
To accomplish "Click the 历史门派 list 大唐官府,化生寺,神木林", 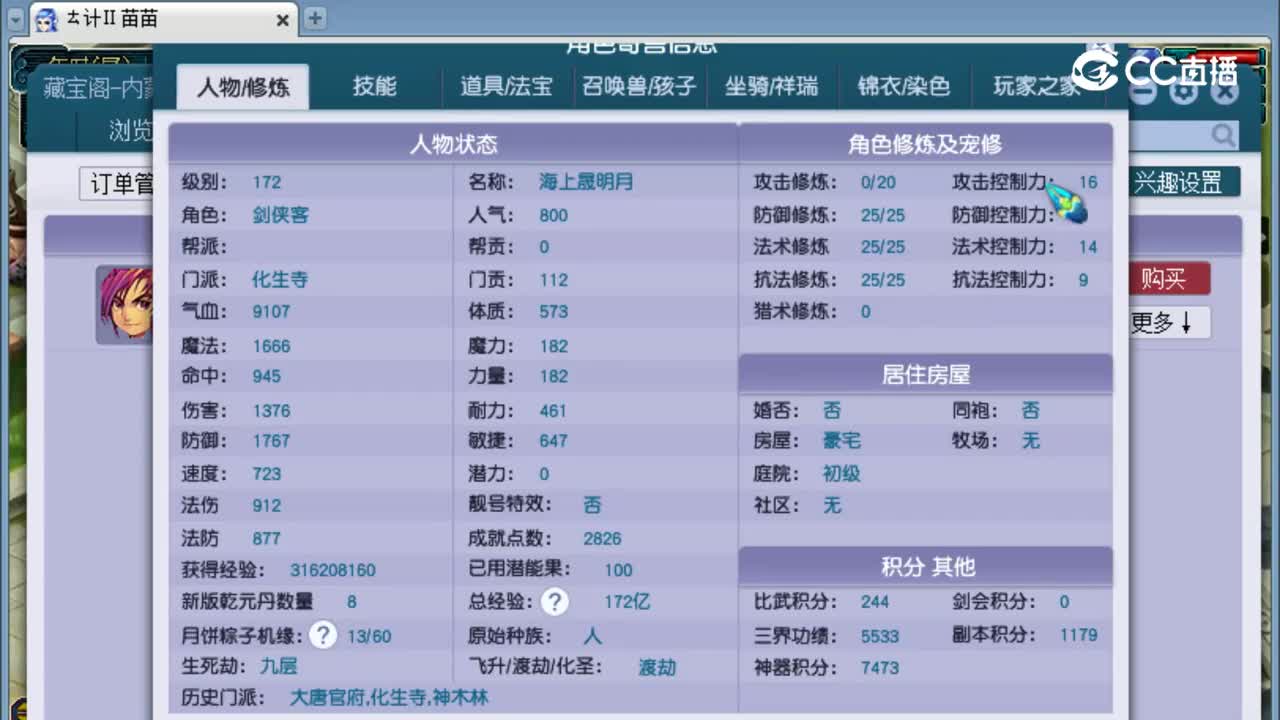I will tap(389, 697).
